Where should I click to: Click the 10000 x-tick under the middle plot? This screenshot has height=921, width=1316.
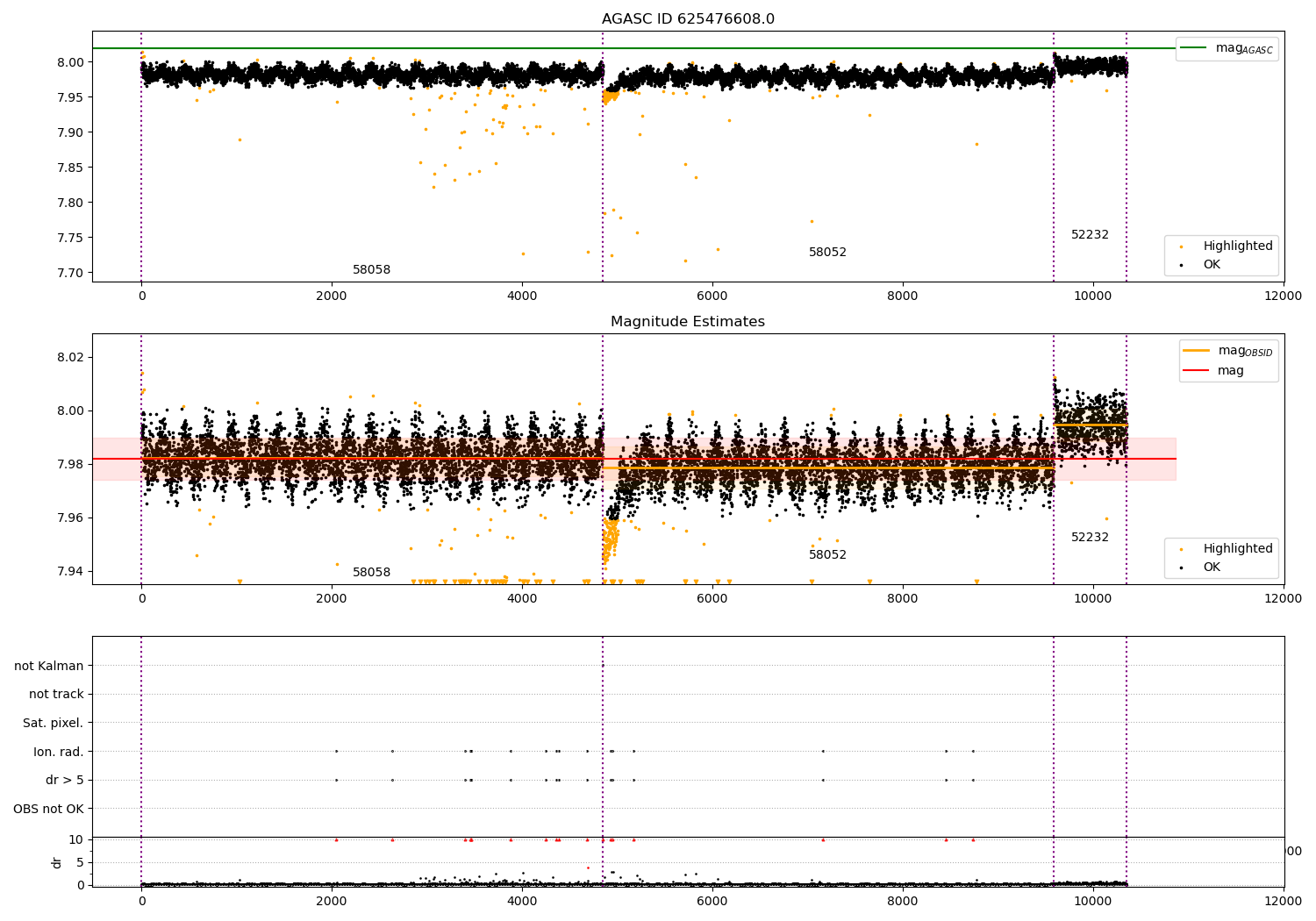click(1093, 598)
